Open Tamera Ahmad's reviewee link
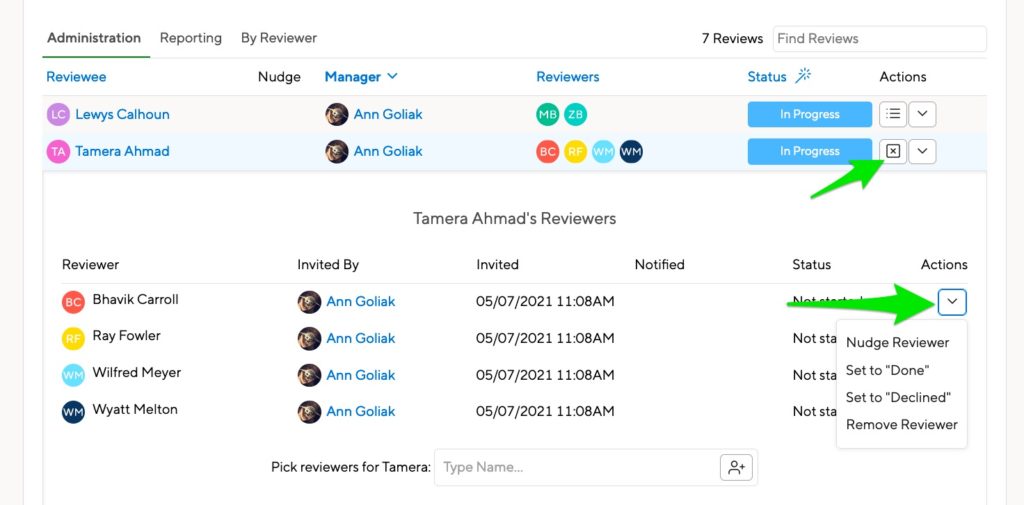This screenshot has width=1024, height=505. pyautogui.click(x=122, y=151)
